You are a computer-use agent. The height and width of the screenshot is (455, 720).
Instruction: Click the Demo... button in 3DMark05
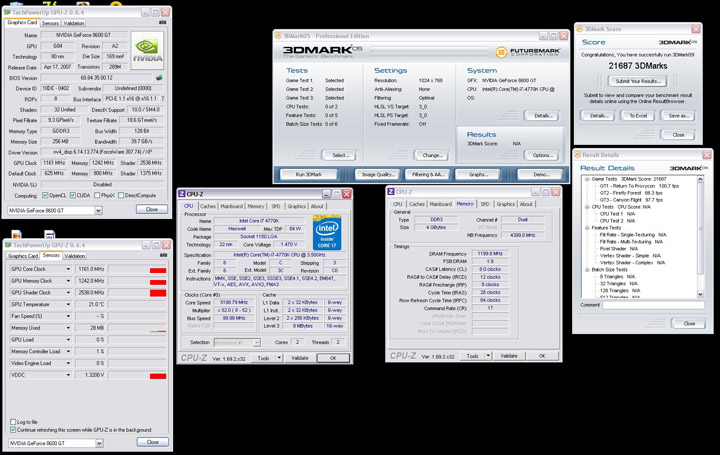(x=541, y=174)
